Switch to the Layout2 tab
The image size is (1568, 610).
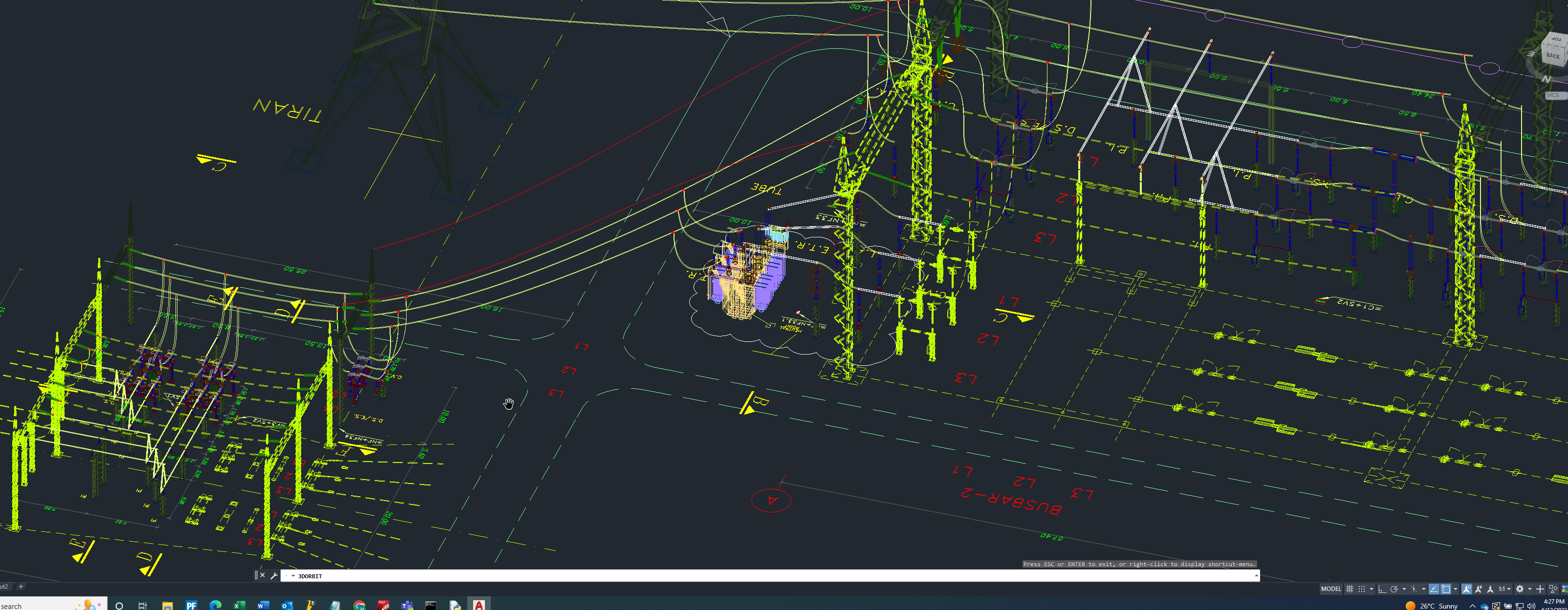click(5, 587)
